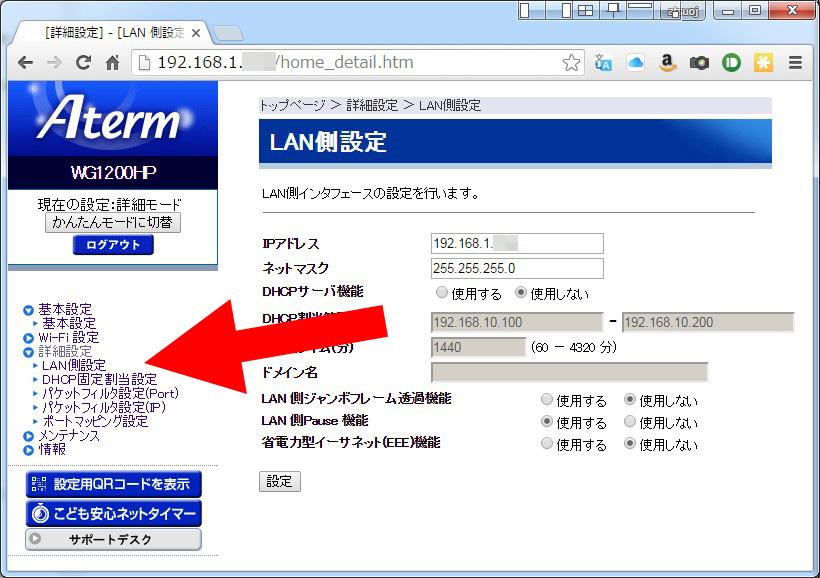The width and height of the screenshot is (820, 578).
Task: Click the 設定 submit button
Action: [x=280, y=481]
